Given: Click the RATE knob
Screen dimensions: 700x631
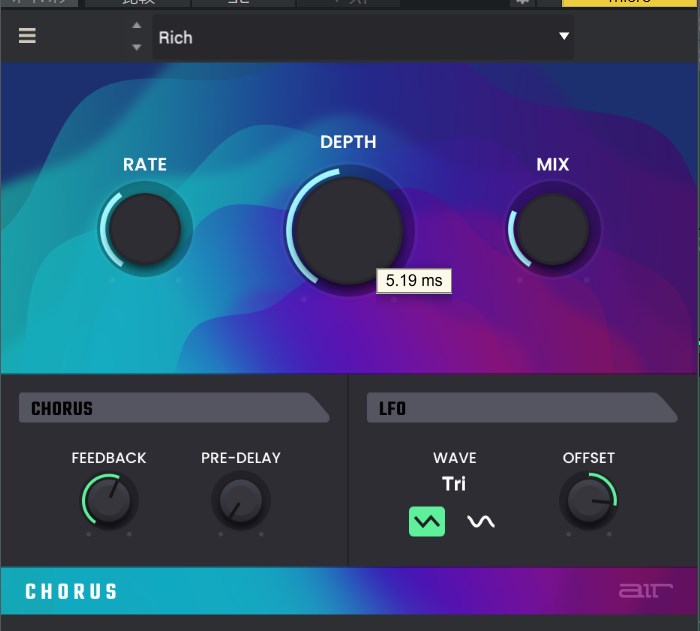Looking at the screenshot, I should (x=145, y=229).
